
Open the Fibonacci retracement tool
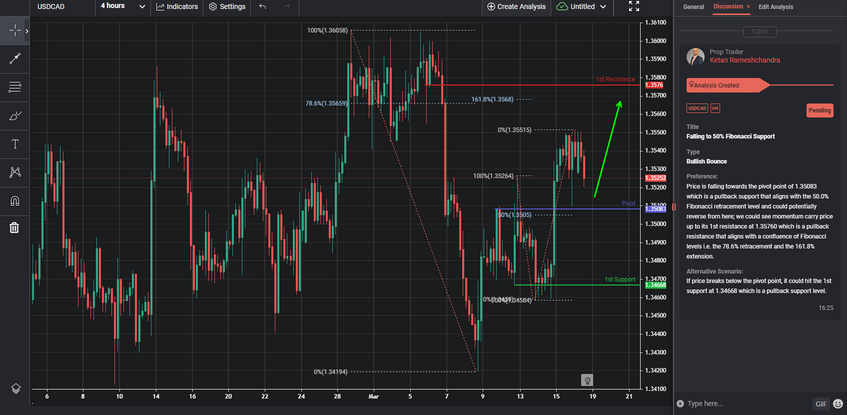click(x=15, y=87)
